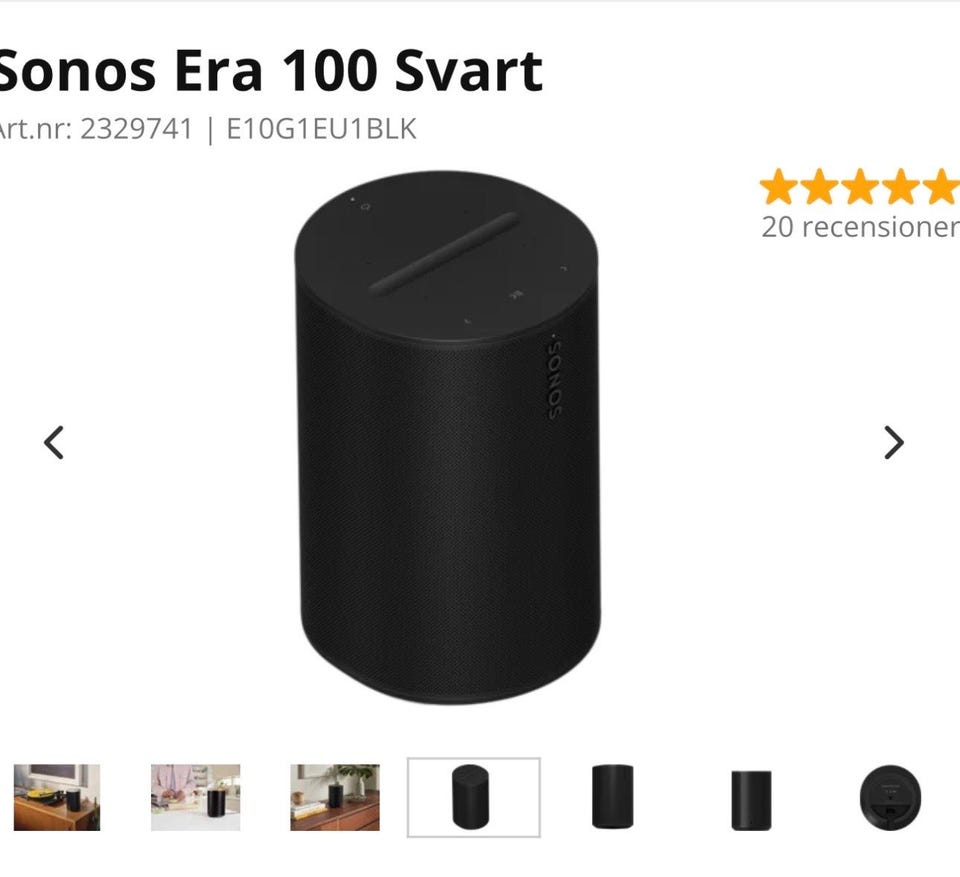Show the speaker bottom view thumbnail
The height and width of the screenshot is (877, 960).
pyautogui.click(x=890, y=797)
